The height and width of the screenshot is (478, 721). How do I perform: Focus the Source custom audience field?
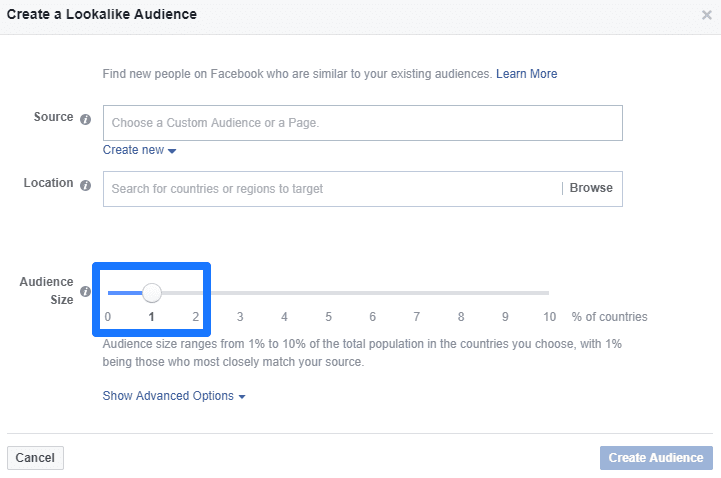(x=363, y=123)
